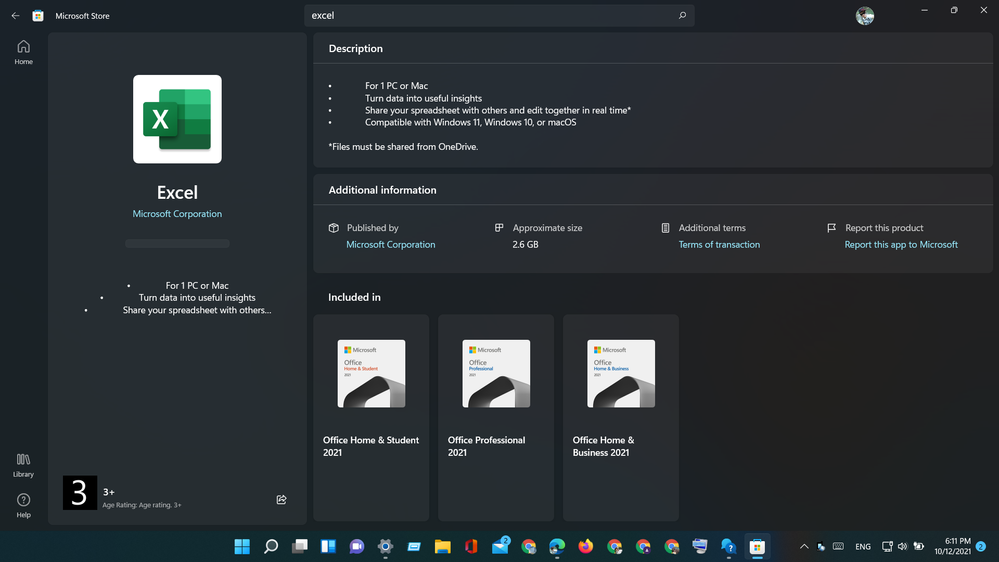Open File Explorer from taskbar
This screenshot has width=999, height=562.
coord(443,546)
